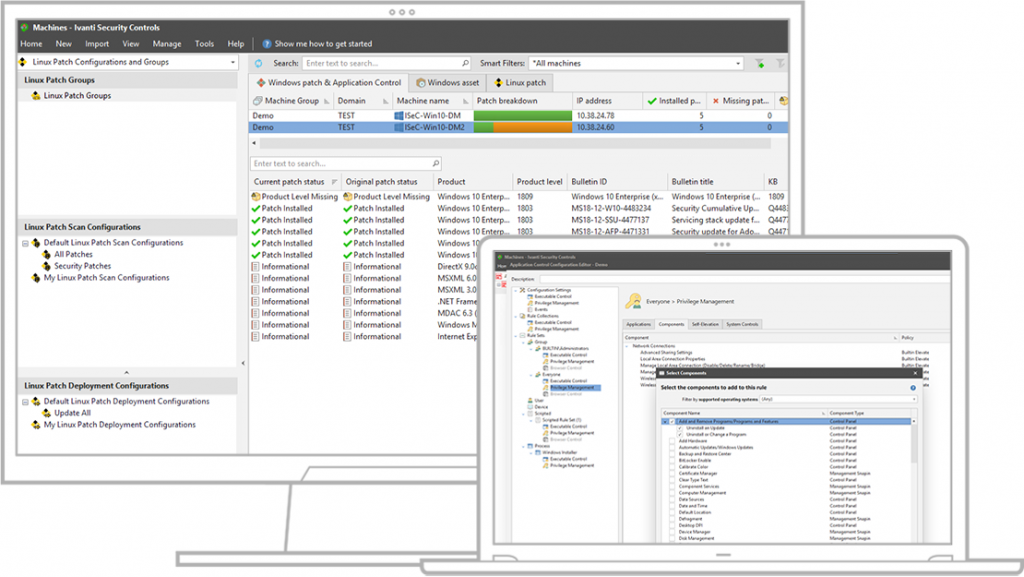
Task: Click Windows icon beside ISeC-Win10-DM
Action: pos(399,116)
